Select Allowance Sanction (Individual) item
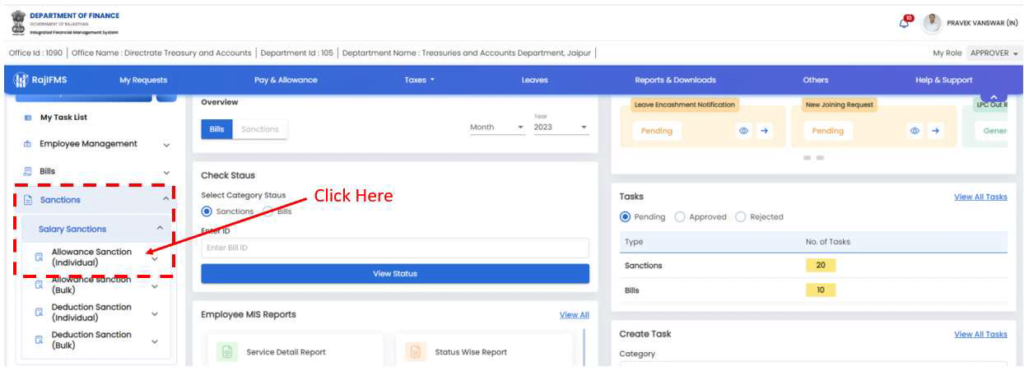Viewport: 1024px width, 371px height. (91, 257)
